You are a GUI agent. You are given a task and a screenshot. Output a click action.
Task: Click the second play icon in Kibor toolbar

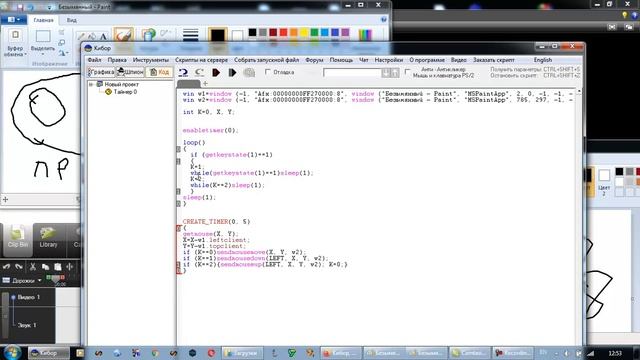232,73
